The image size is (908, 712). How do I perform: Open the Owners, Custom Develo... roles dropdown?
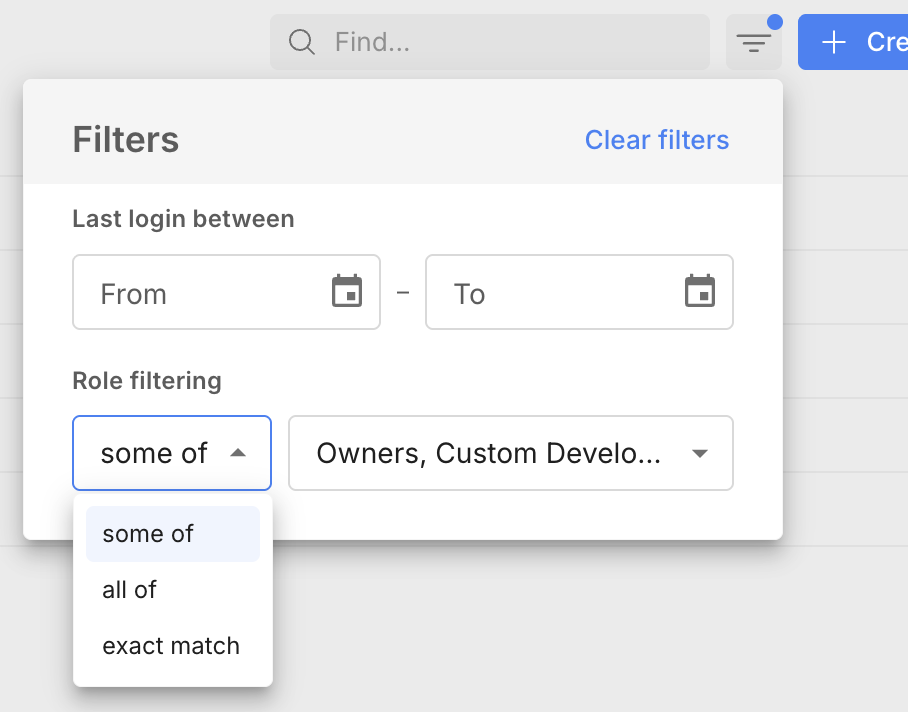tap(490, 453)
